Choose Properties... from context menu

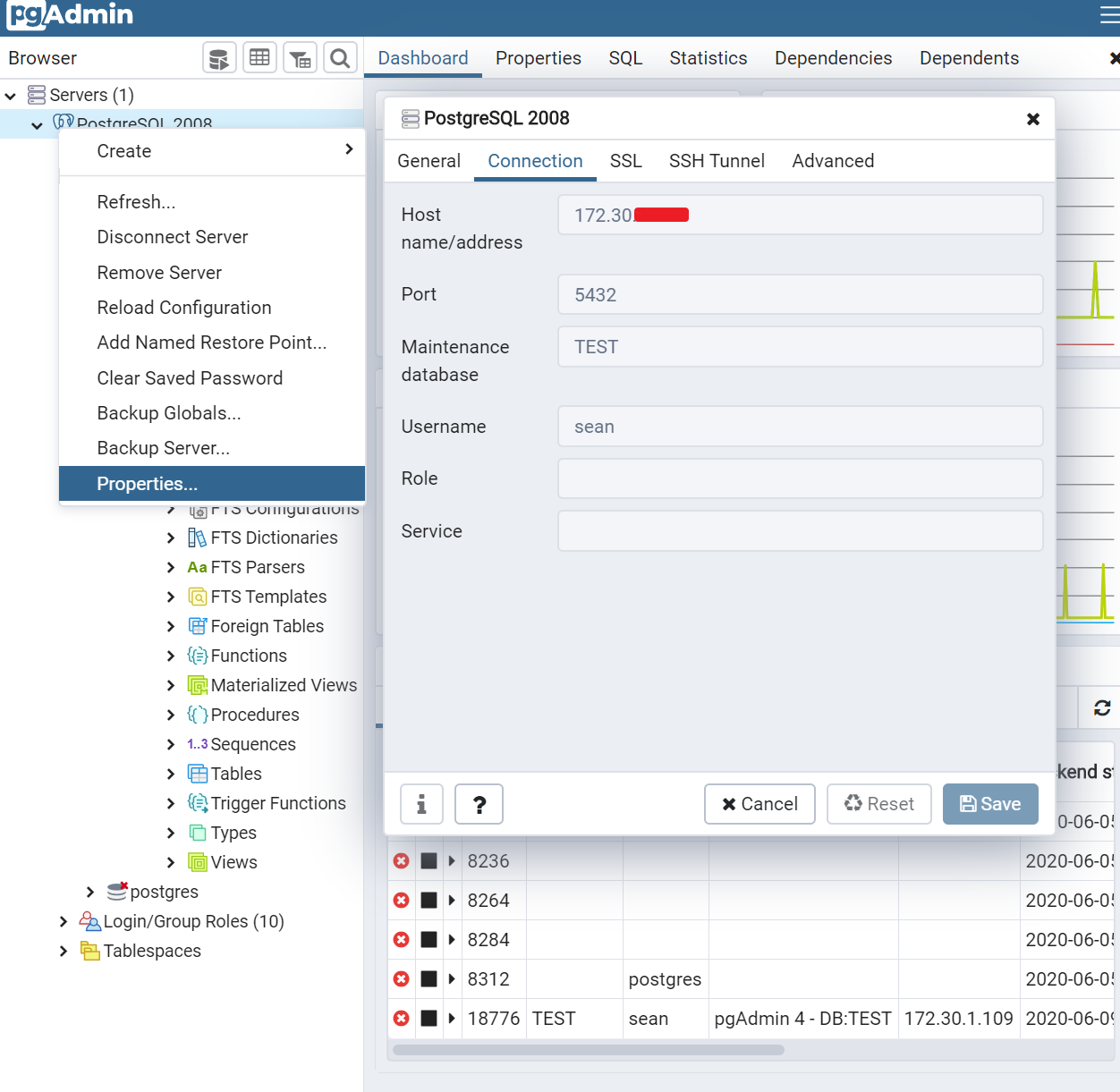tap(212, 484)
